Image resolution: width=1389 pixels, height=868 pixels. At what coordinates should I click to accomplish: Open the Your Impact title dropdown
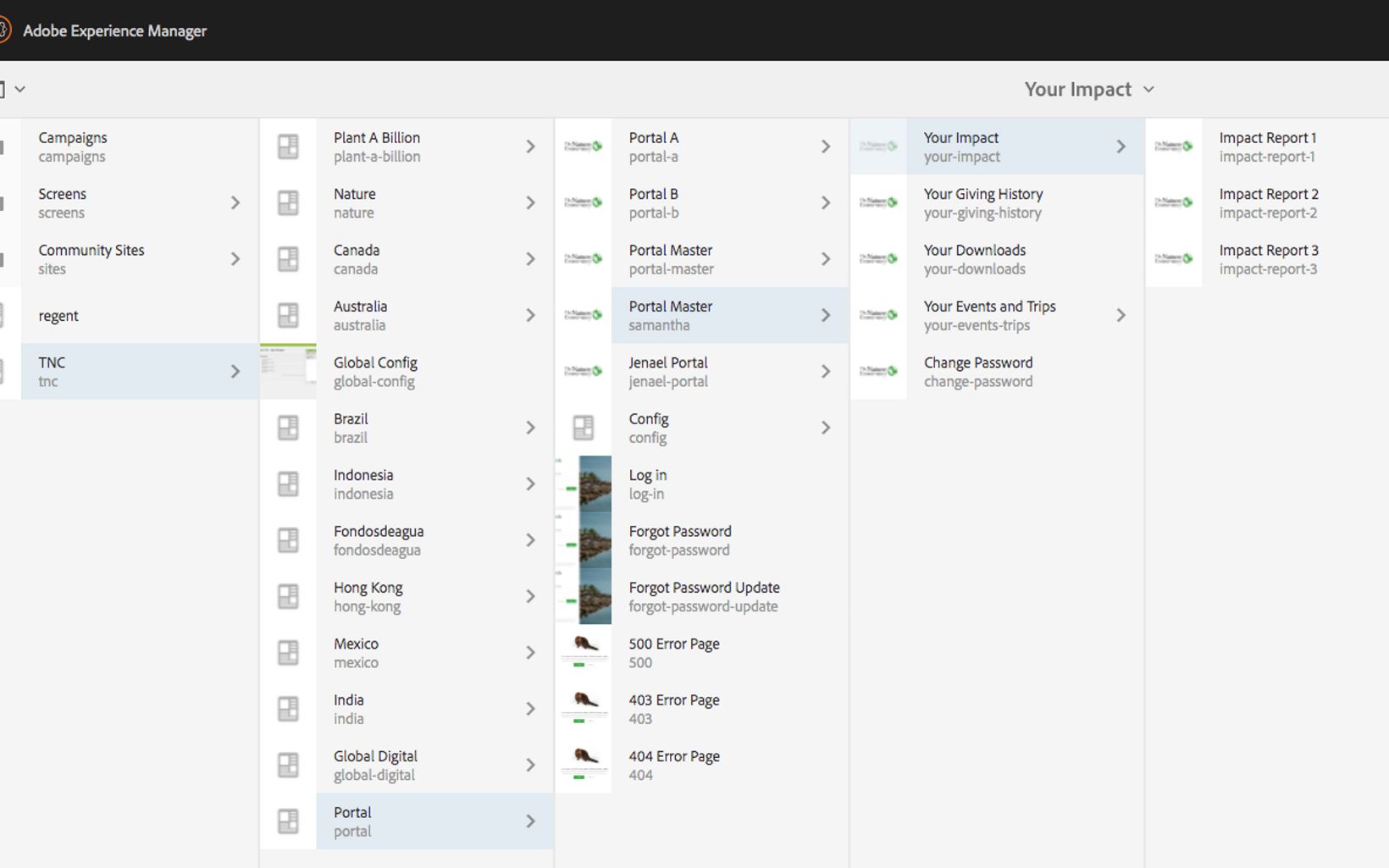point(1088,89)
